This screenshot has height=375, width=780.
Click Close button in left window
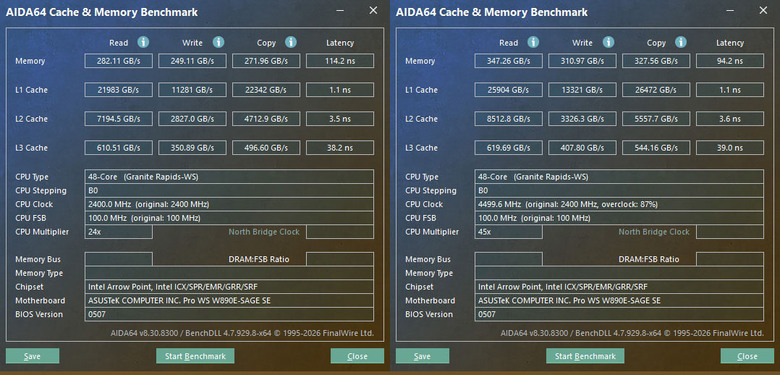click(x=357, y=356)
